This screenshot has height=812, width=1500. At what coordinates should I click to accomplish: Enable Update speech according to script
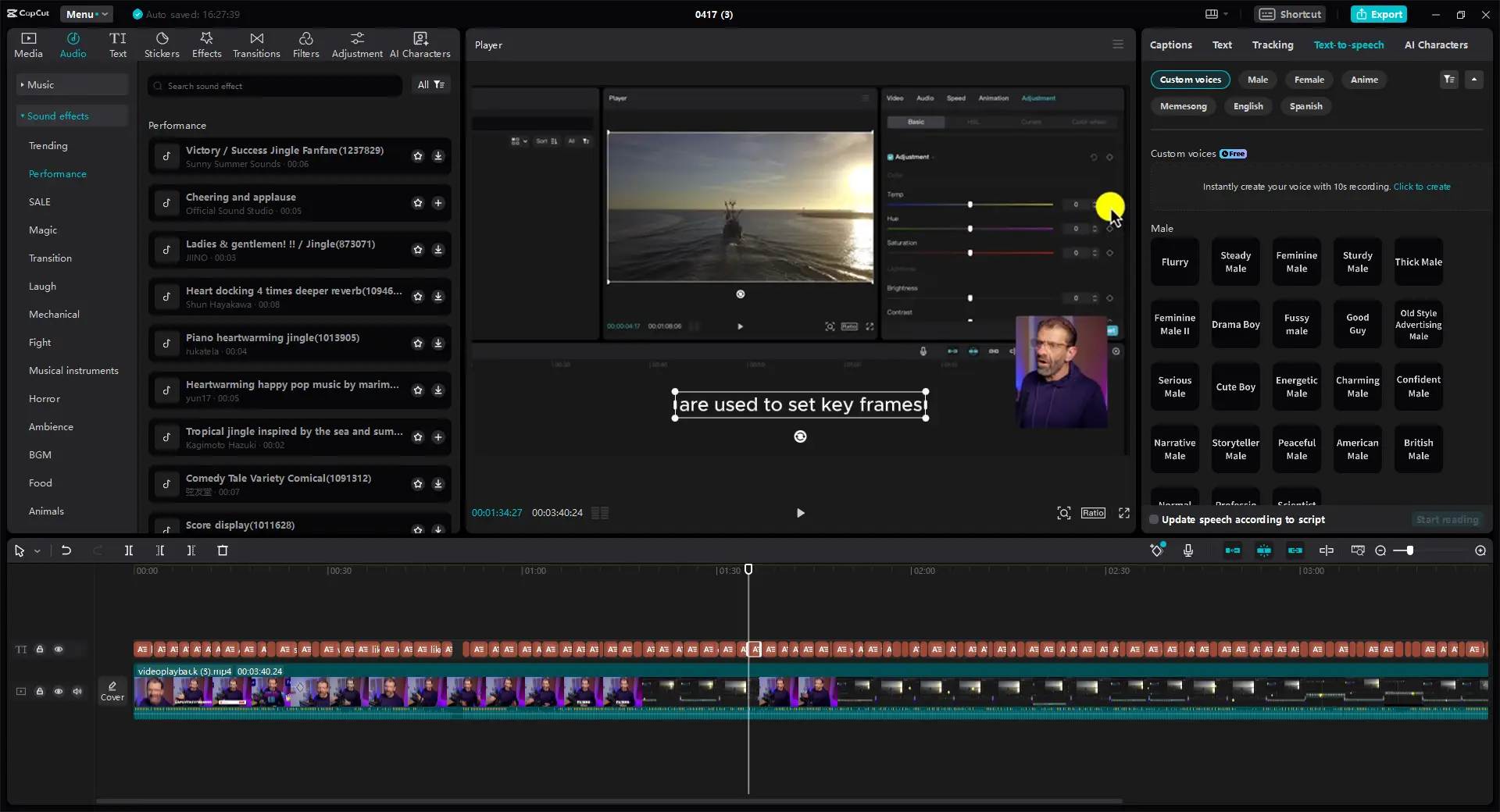(x=1155, y=520)
